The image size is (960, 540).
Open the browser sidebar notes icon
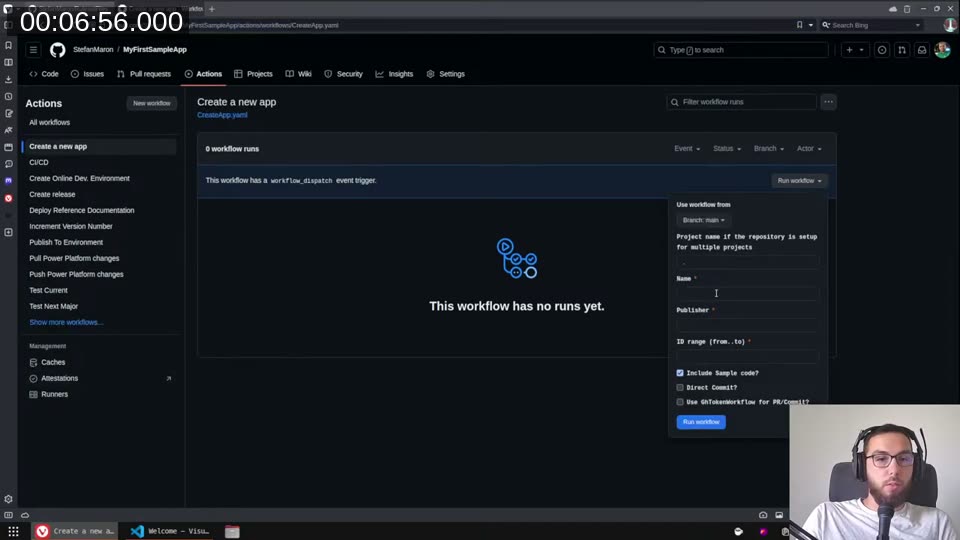[x=9, y=113]
